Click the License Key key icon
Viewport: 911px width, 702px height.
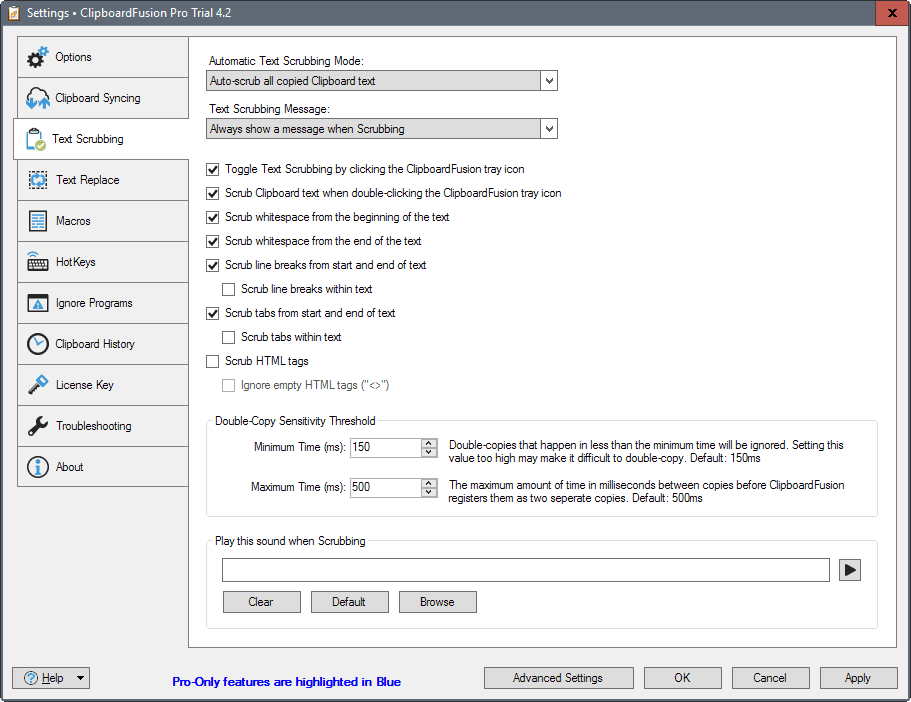tap(38, 385)
